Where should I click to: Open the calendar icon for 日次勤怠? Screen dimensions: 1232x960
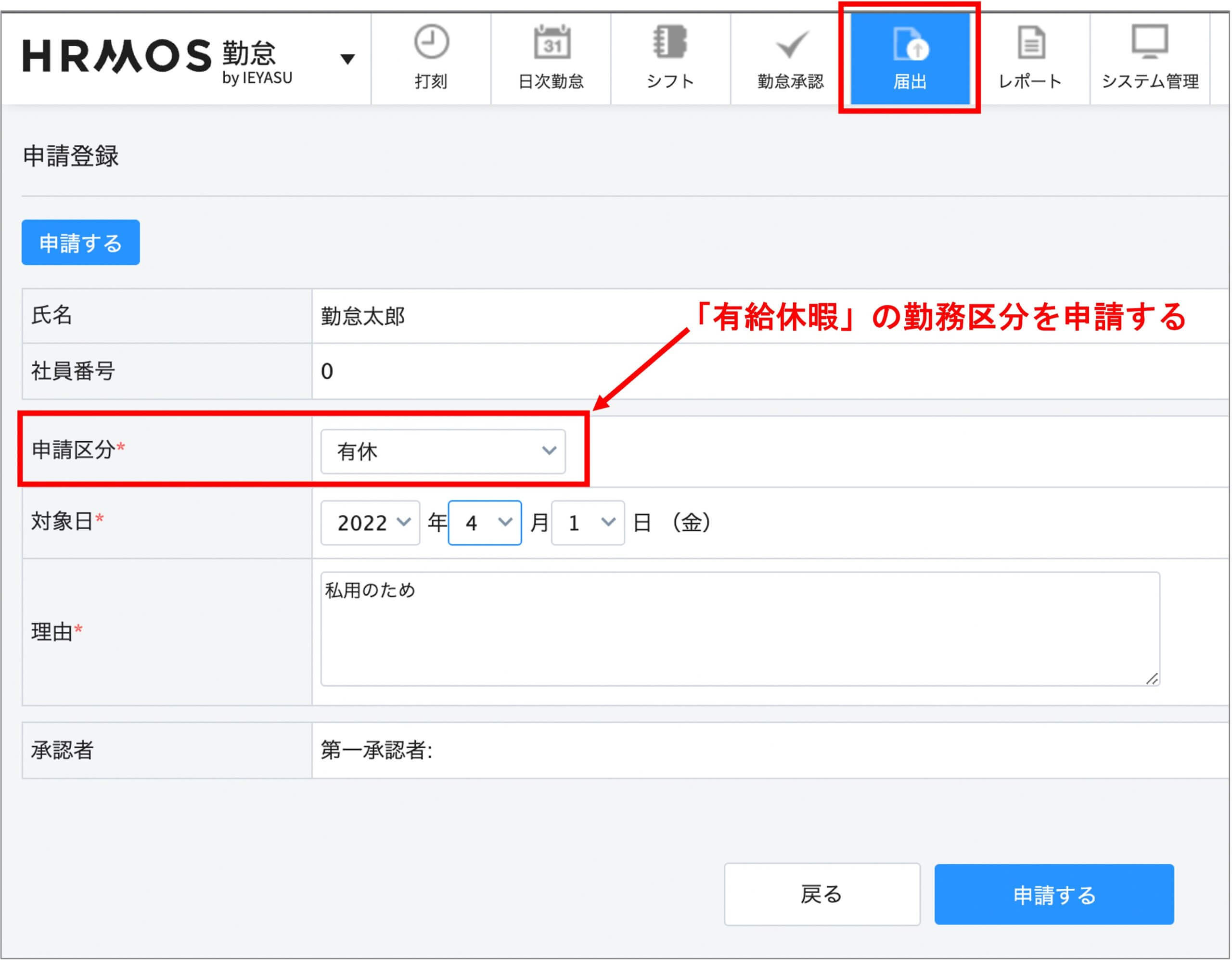pyautogui.click(x=552, y=42)
